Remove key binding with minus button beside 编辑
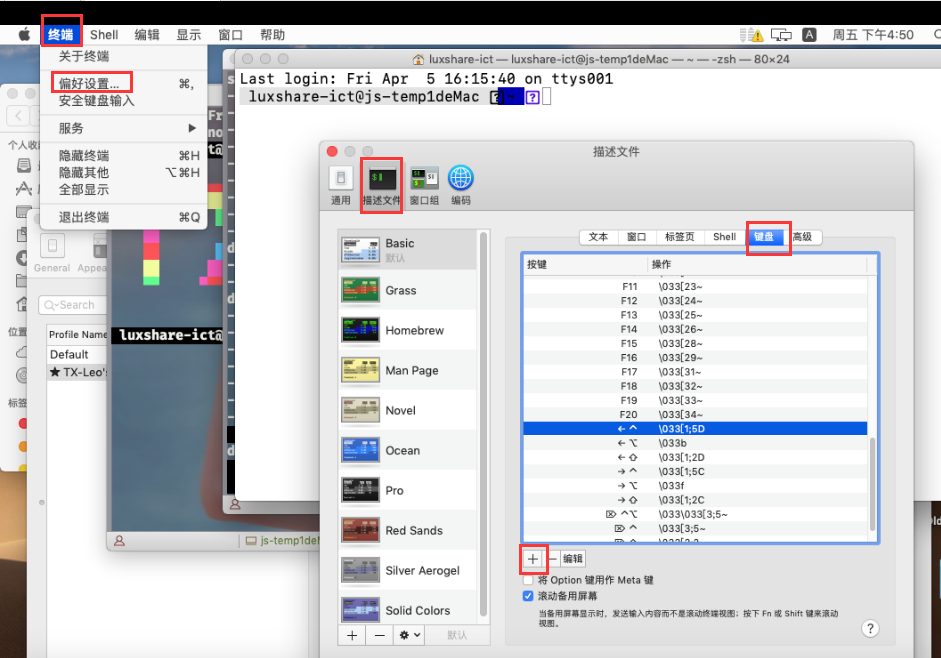This screenshot has height=658, width=941. point(552,559)
